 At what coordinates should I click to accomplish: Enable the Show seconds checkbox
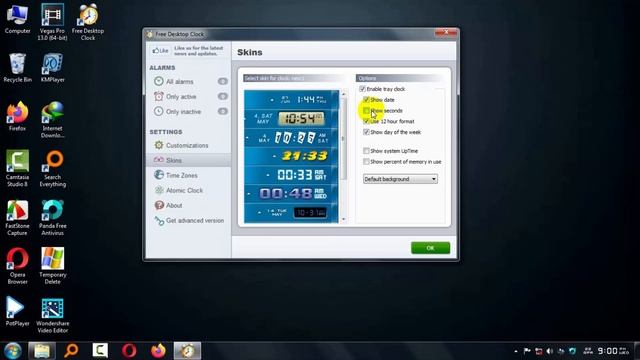366,111
